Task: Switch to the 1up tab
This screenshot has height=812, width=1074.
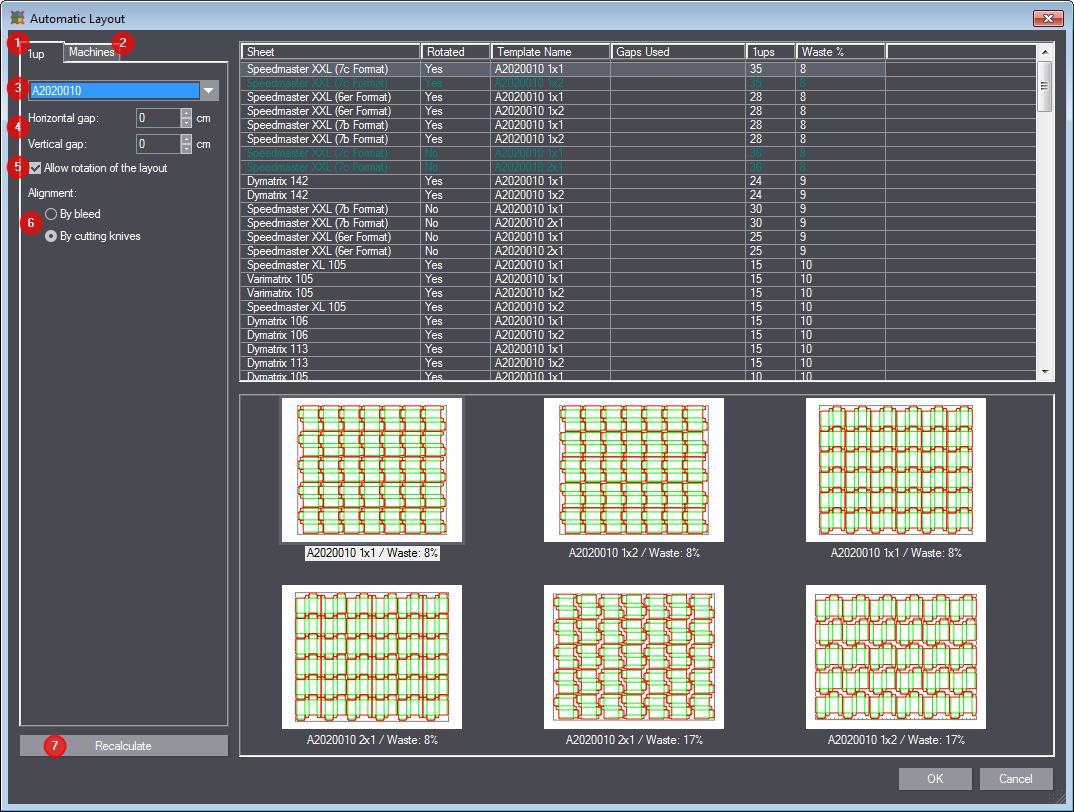Action: pos(38,53)
